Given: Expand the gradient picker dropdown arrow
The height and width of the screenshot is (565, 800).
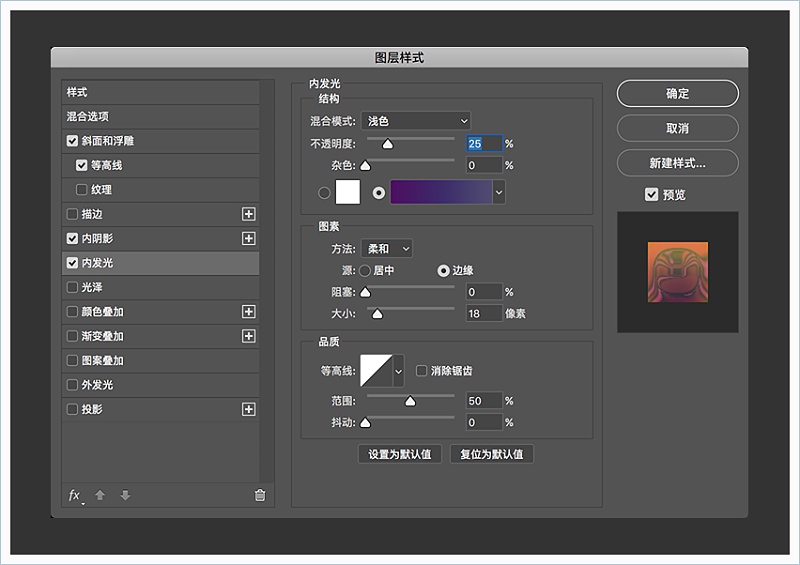Looking at the screenshot, I should point(499,192).
